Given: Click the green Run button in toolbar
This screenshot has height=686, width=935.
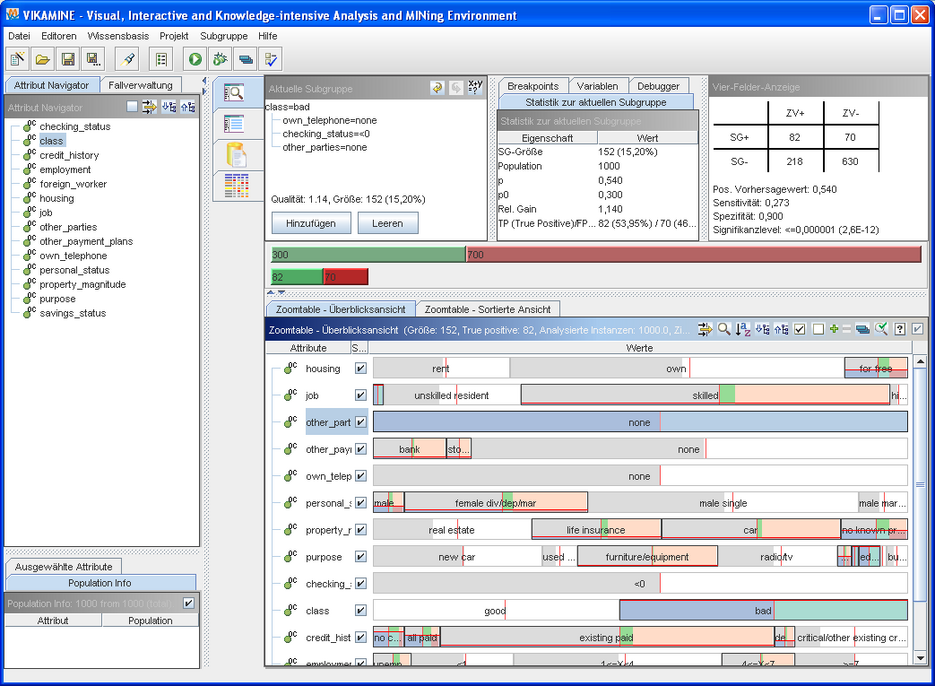Looking at the screenshot, I should (x=195, y=60).
